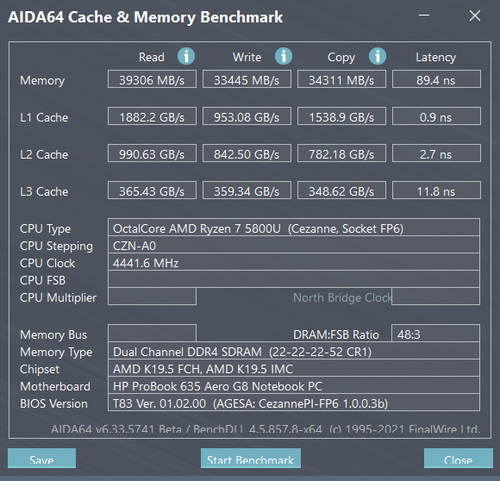500x481 pixels.
Task: Select the Memory Write result field
Action: tap(247, 79)
